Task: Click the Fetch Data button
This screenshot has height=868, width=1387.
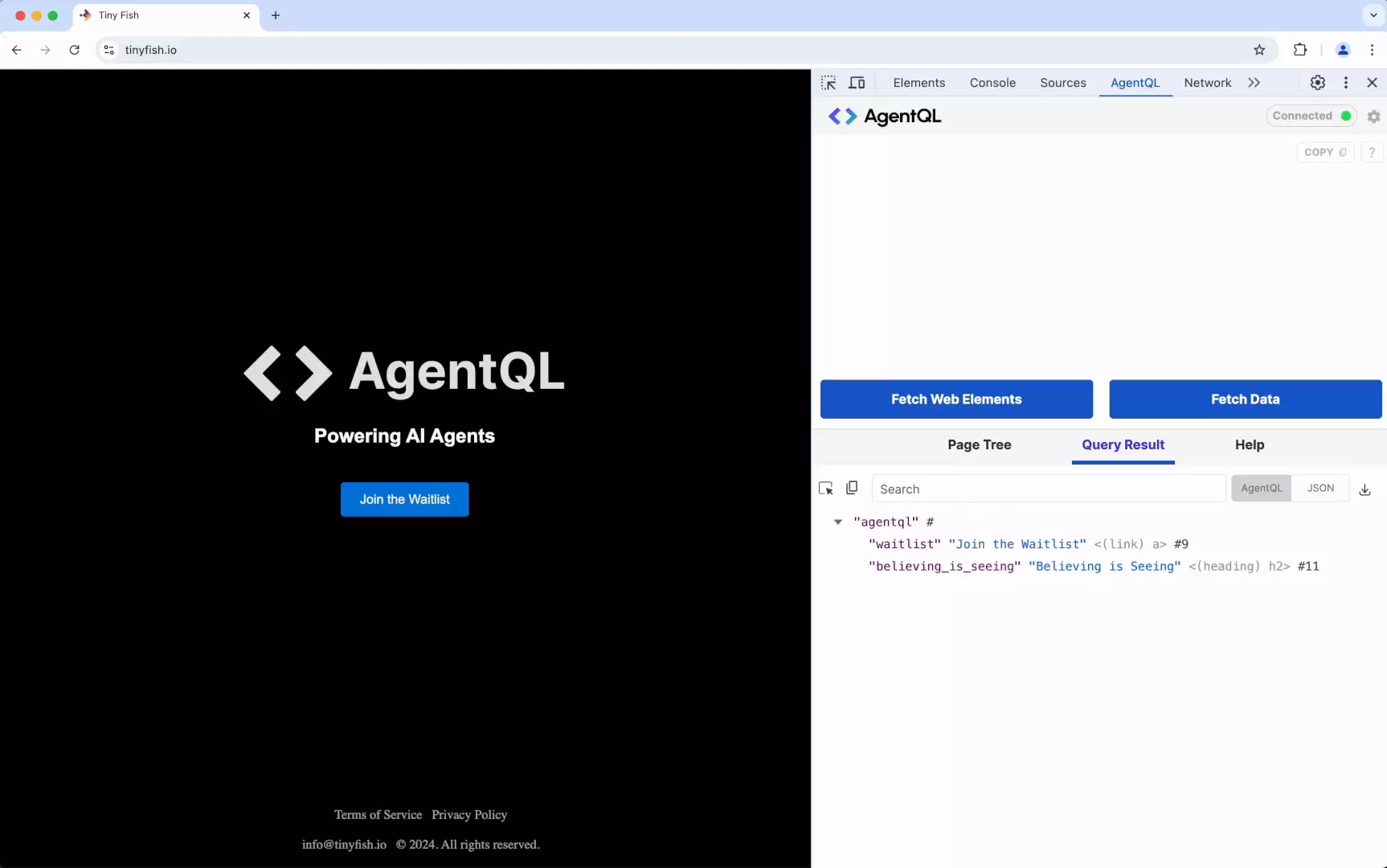Action: pyautogui.click(x=1244, y=399)
